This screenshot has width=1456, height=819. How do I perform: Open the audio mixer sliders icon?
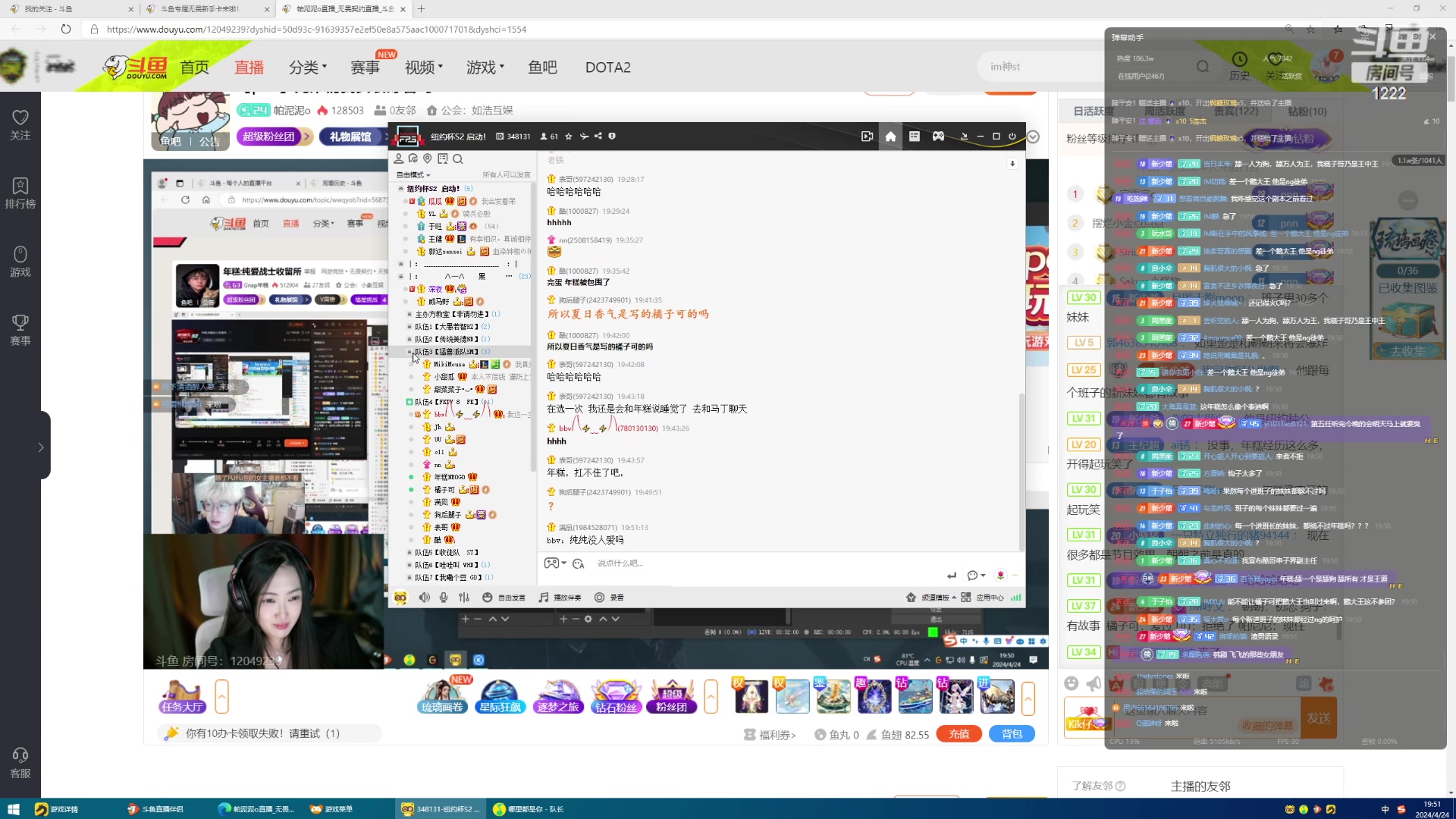(x=464, y=598)
